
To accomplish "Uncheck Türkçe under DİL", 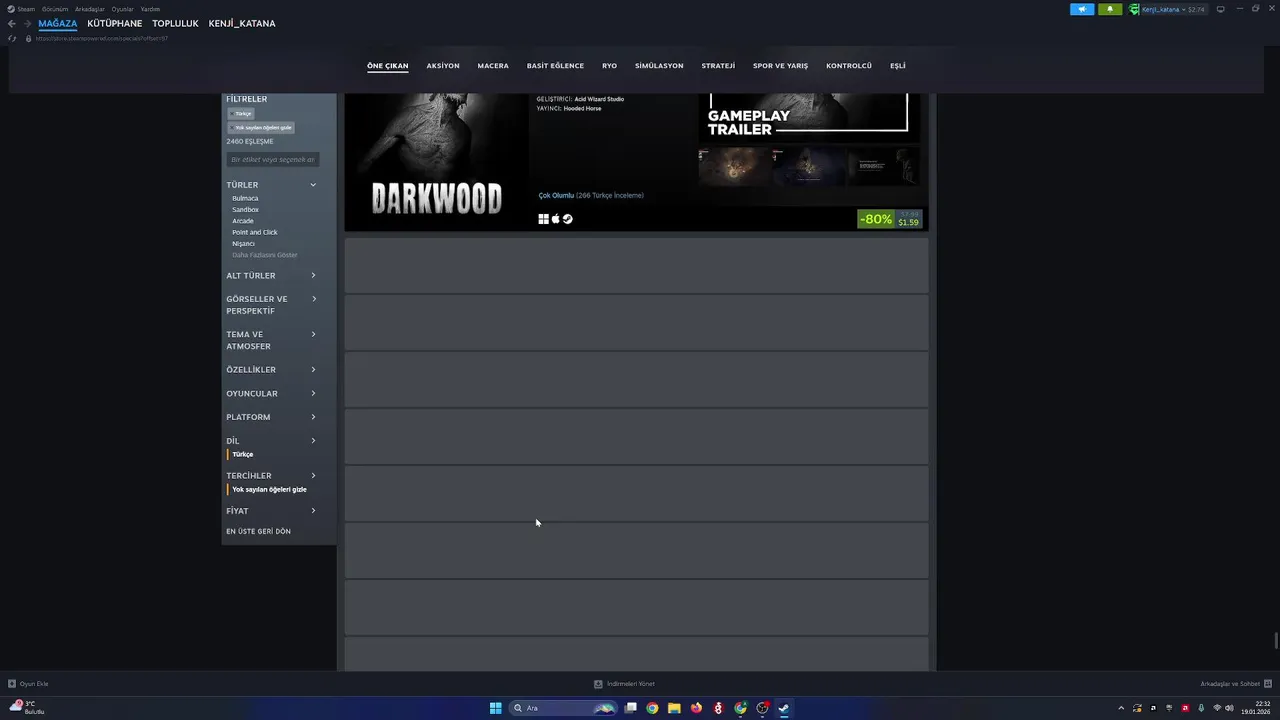I will (x=243, y=454).
